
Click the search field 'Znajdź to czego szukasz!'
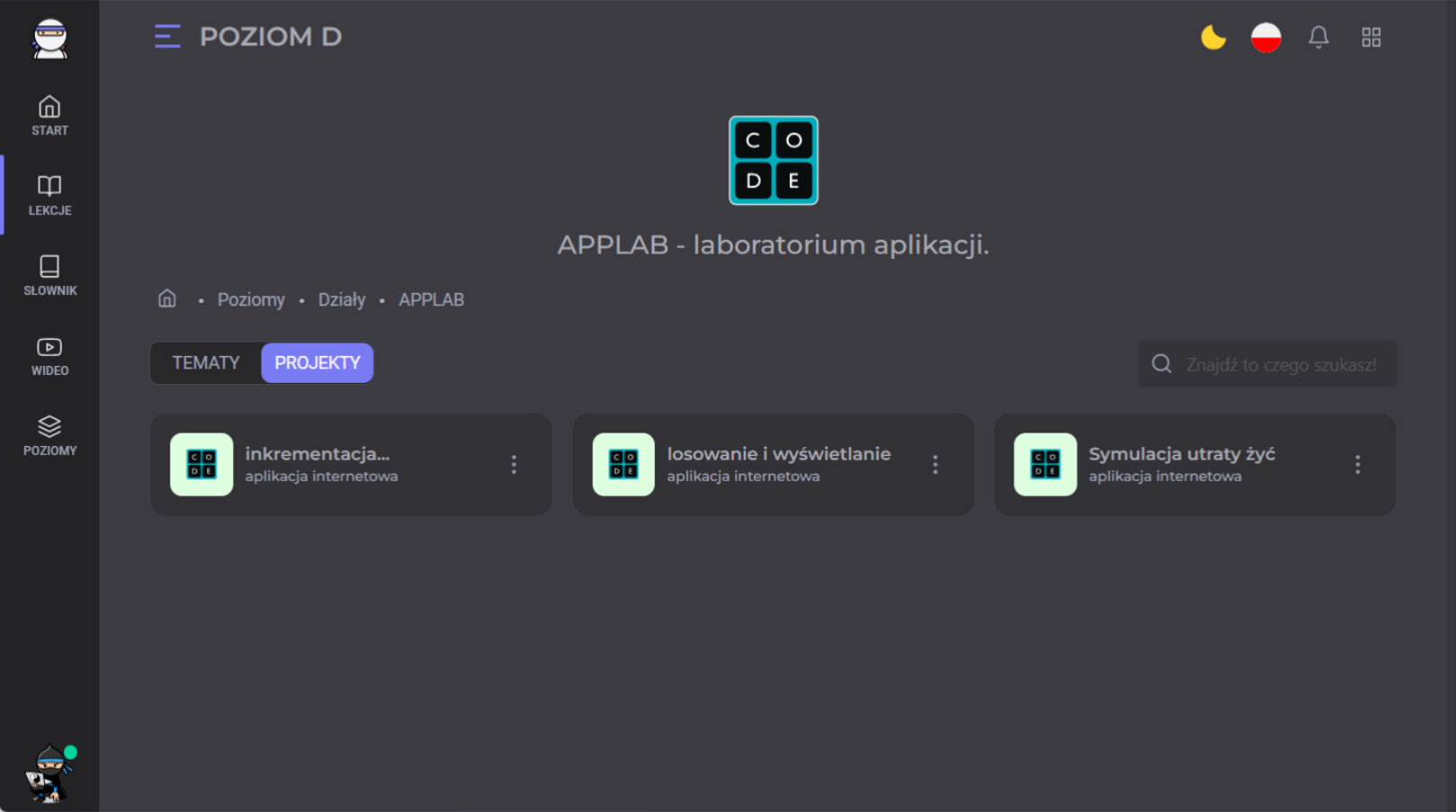point(1280,364)
